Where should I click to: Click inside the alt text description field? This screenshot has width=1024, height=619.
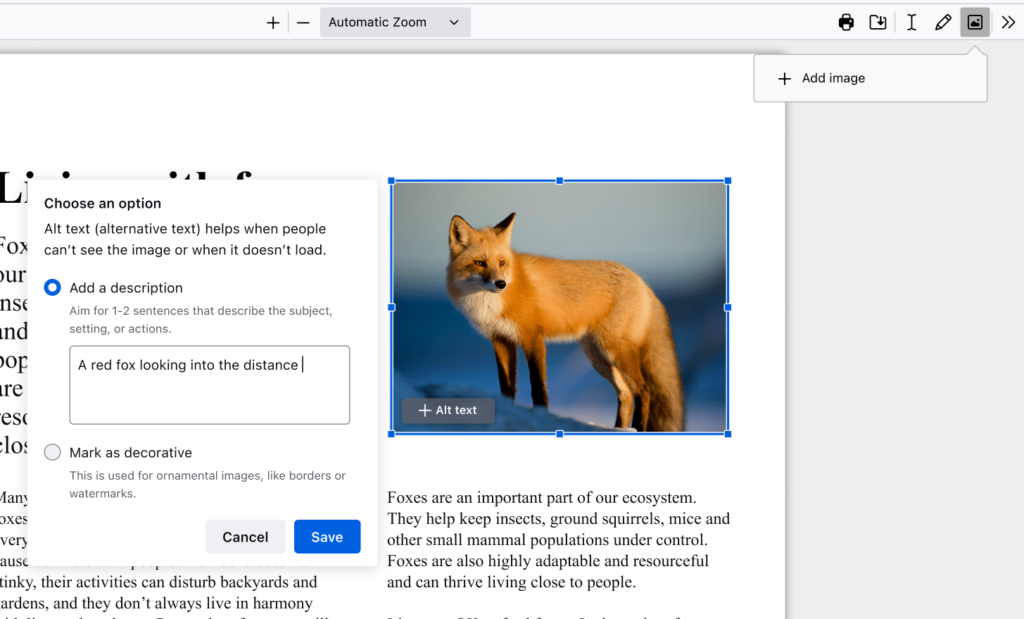click(209, 384)
